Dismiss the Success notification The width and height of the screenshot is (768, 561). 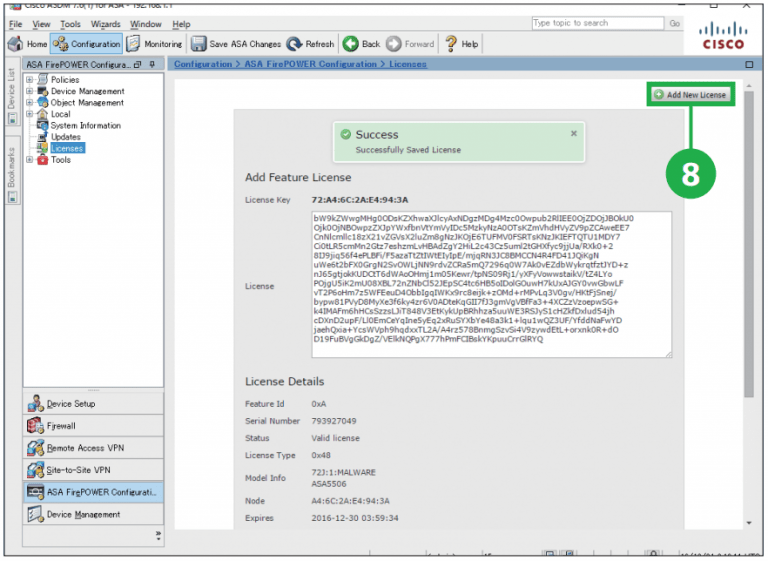(x=574, y=133)
